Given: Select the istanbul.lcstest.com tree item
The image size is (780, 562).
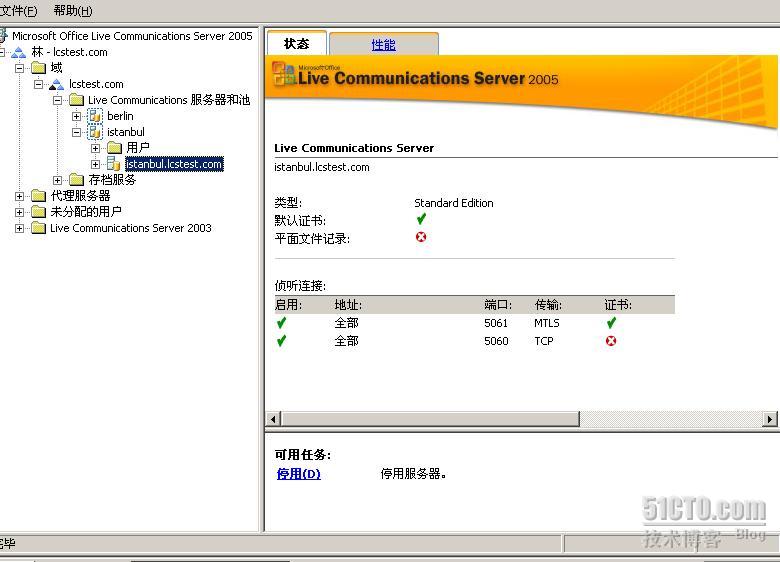Looking at the screenshot, I should coord(174,164).
